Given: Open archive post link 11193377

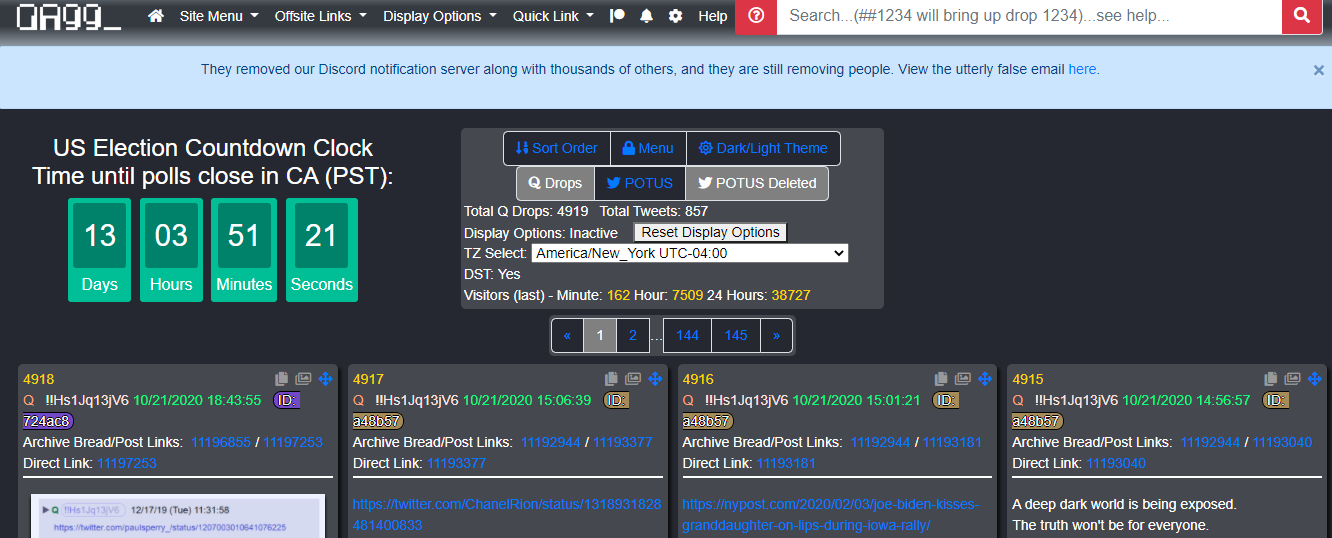Looking at the screenshot, I should (623, 442).
